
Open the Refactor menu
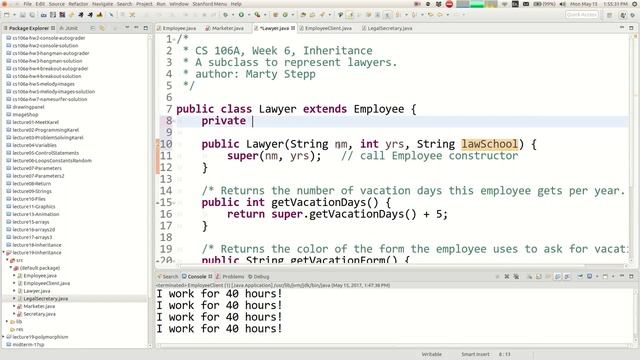coord(78,4)
